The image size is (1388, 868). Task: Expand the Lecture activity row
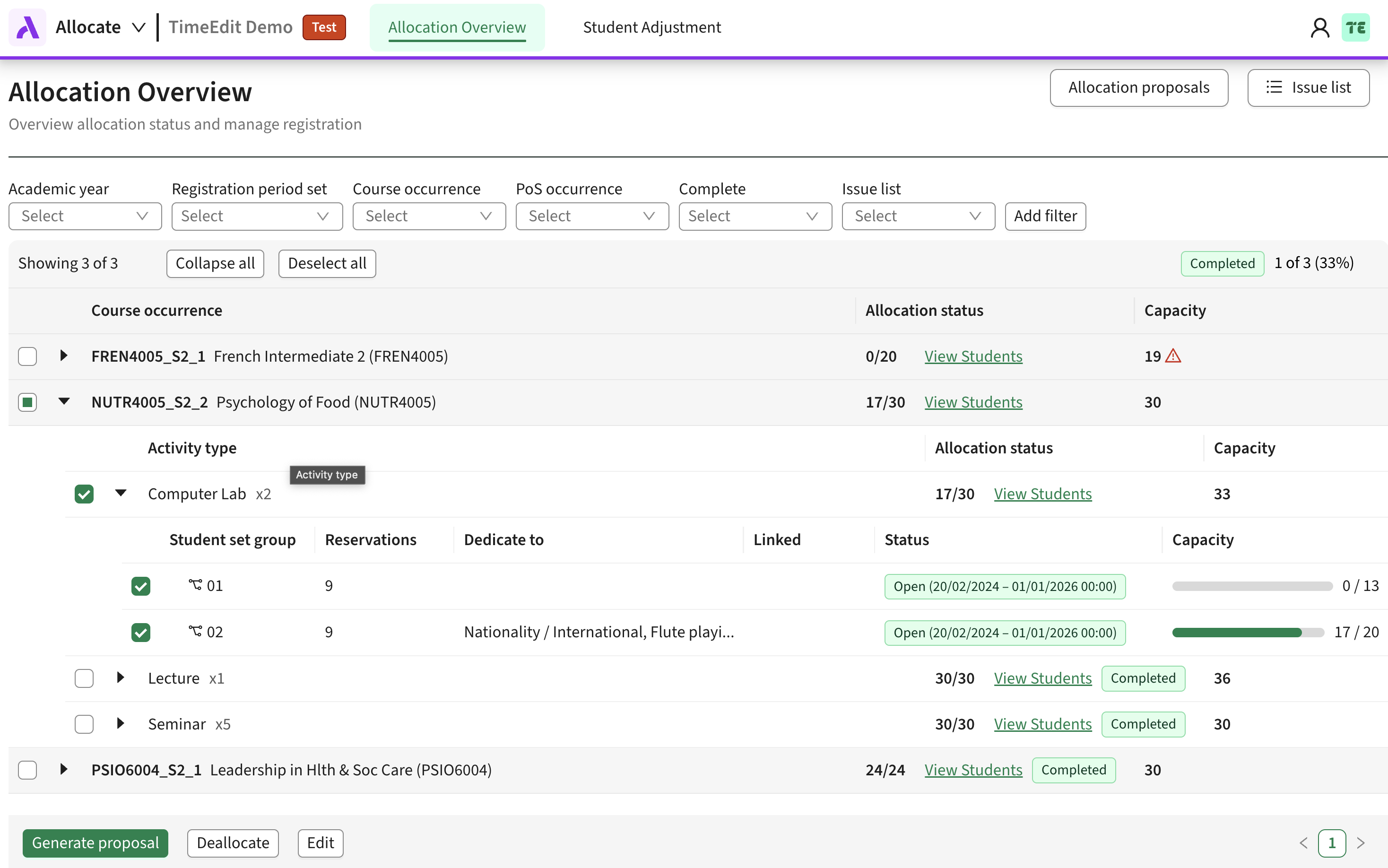120,678
